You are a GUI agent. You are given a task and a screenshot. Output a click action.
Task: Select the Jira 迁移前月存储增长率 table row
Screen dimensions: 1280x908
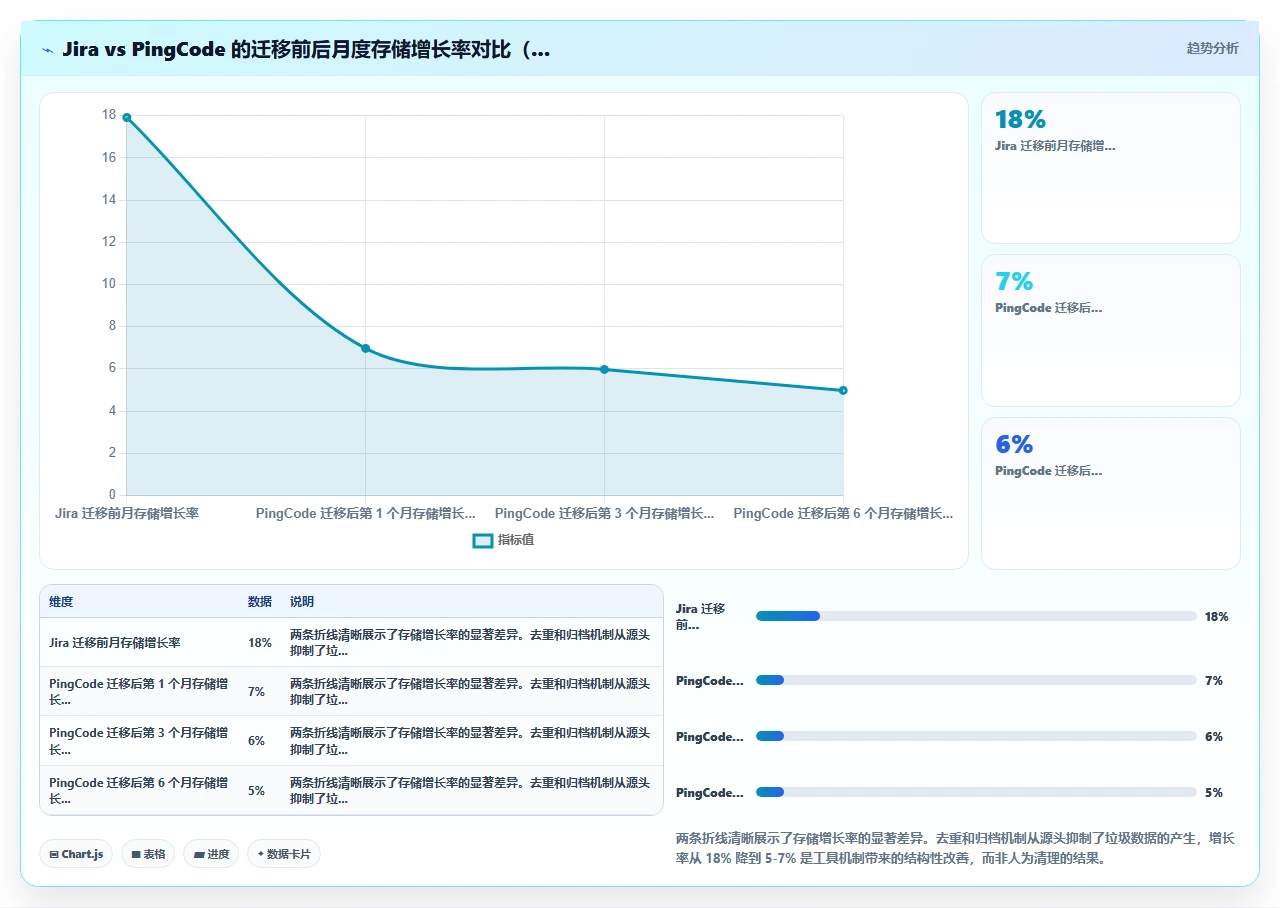(x=351, y=642)
